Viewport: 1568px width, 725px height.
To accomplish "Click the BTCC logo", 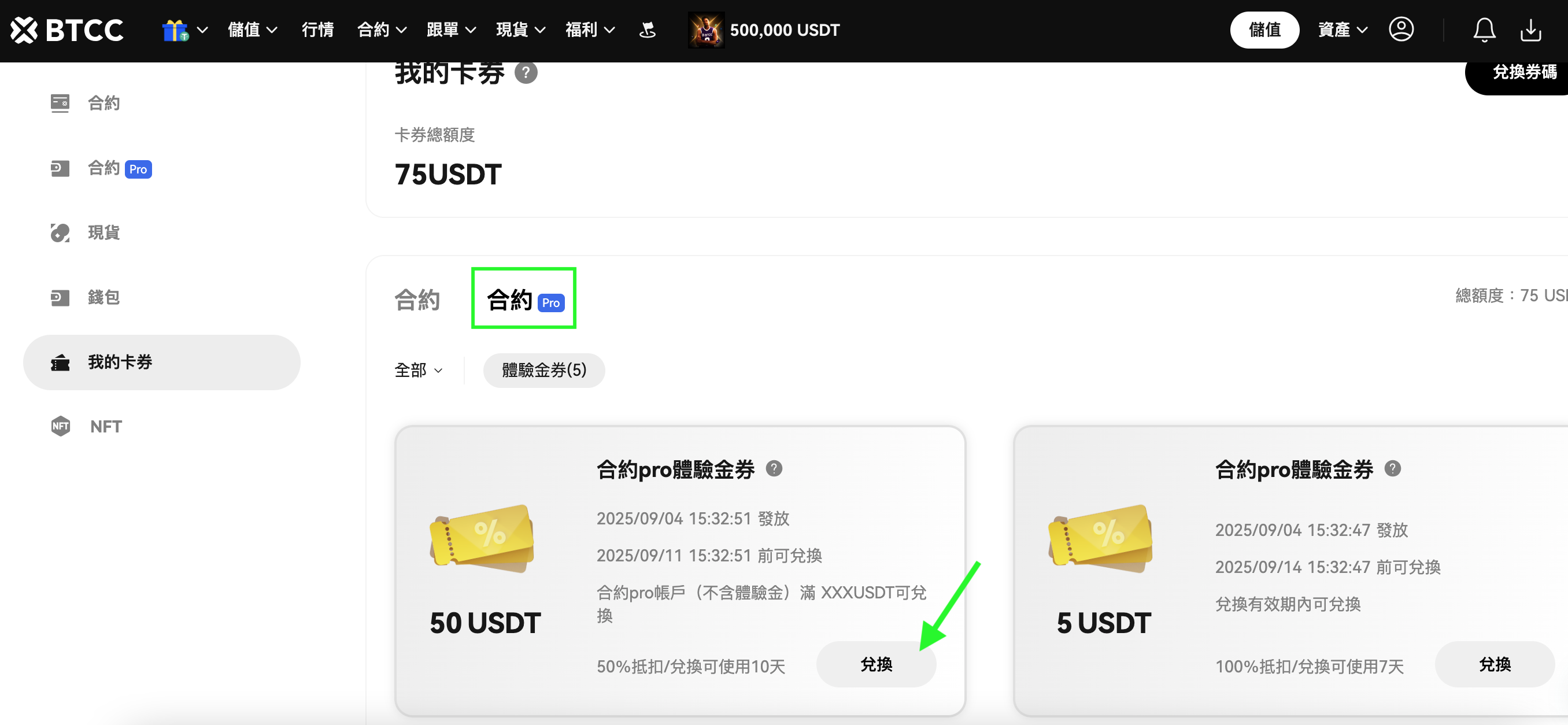I will [x=67, y=30].
